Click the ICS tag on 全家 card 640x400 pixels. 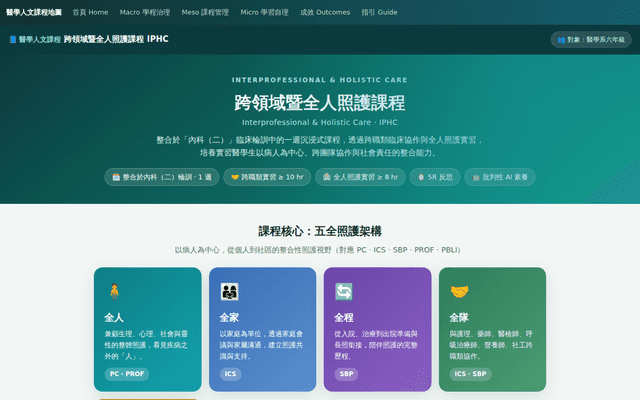pos(230,374)
